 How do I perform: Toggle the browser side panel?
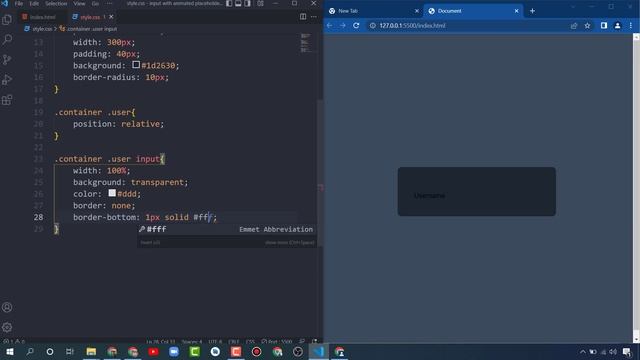pos(604,25)
